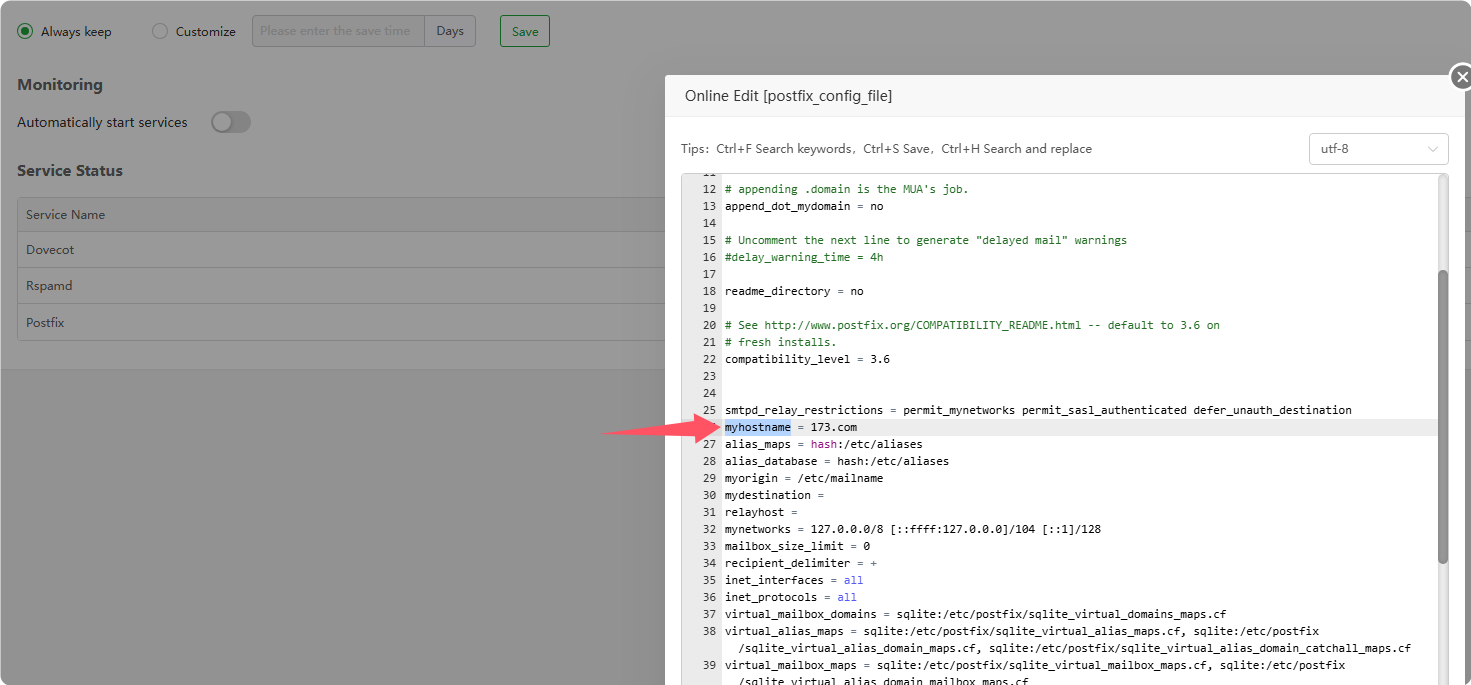
Task: Click the code editor vertical scrollbar
Action: tap(1442, 415)
